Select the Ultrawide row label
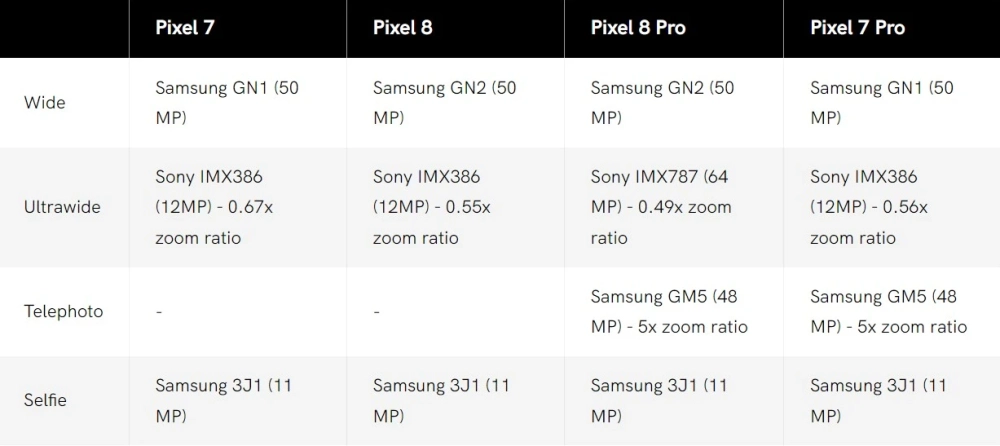1000x446 pixels. [x=62, y=207]
